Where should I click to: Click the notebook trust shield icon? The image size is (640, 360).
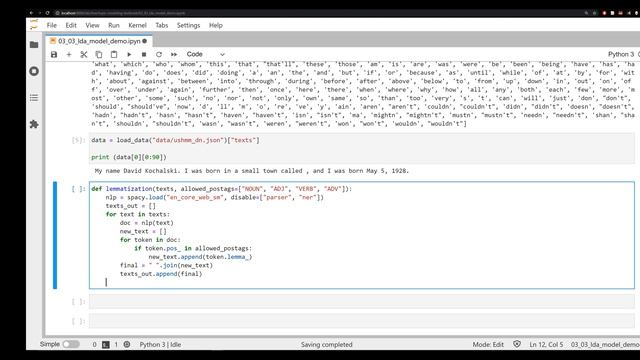[517, 344]
